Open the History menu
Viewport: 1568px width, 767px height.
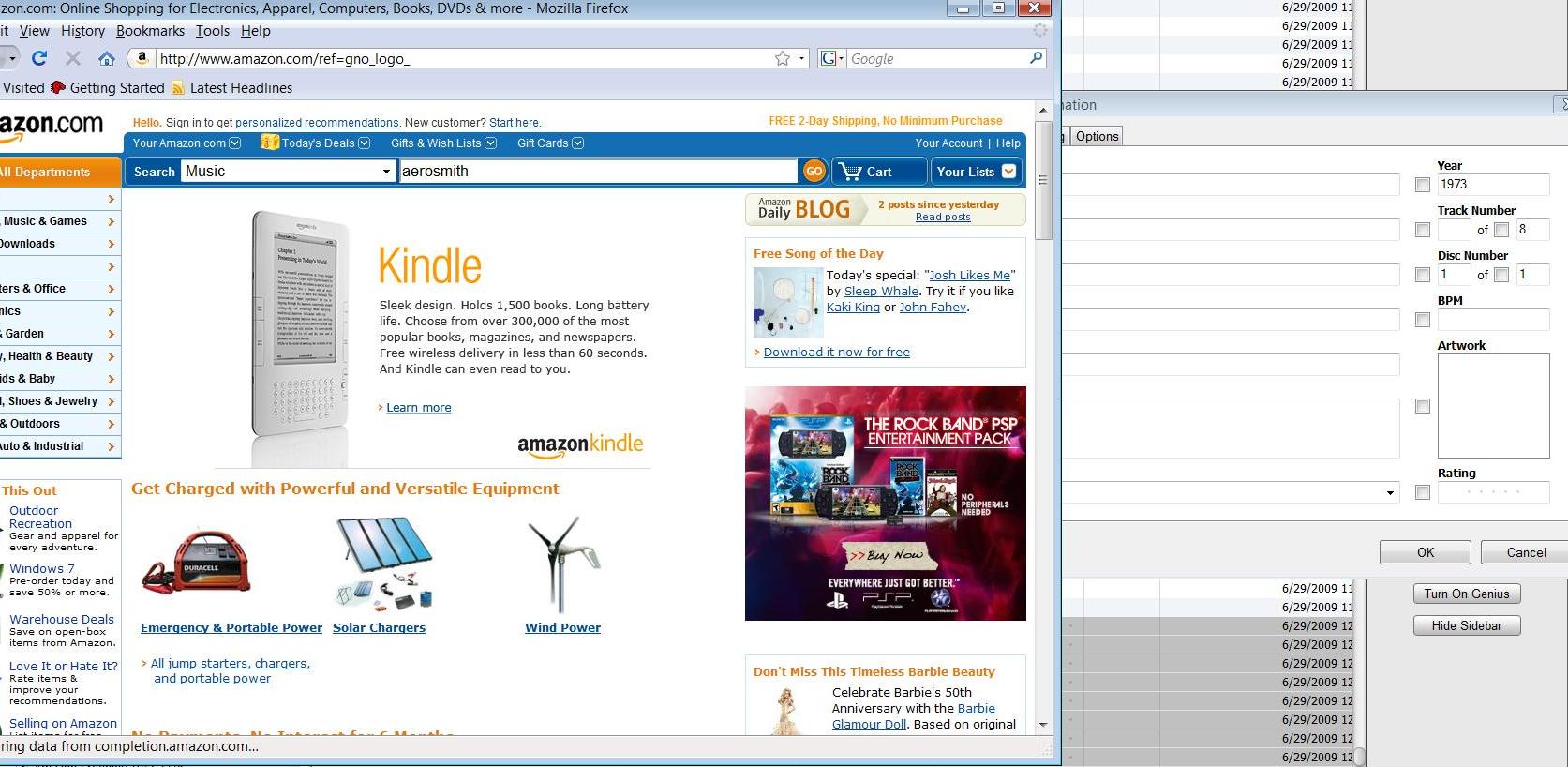click(x=82, y=31)
